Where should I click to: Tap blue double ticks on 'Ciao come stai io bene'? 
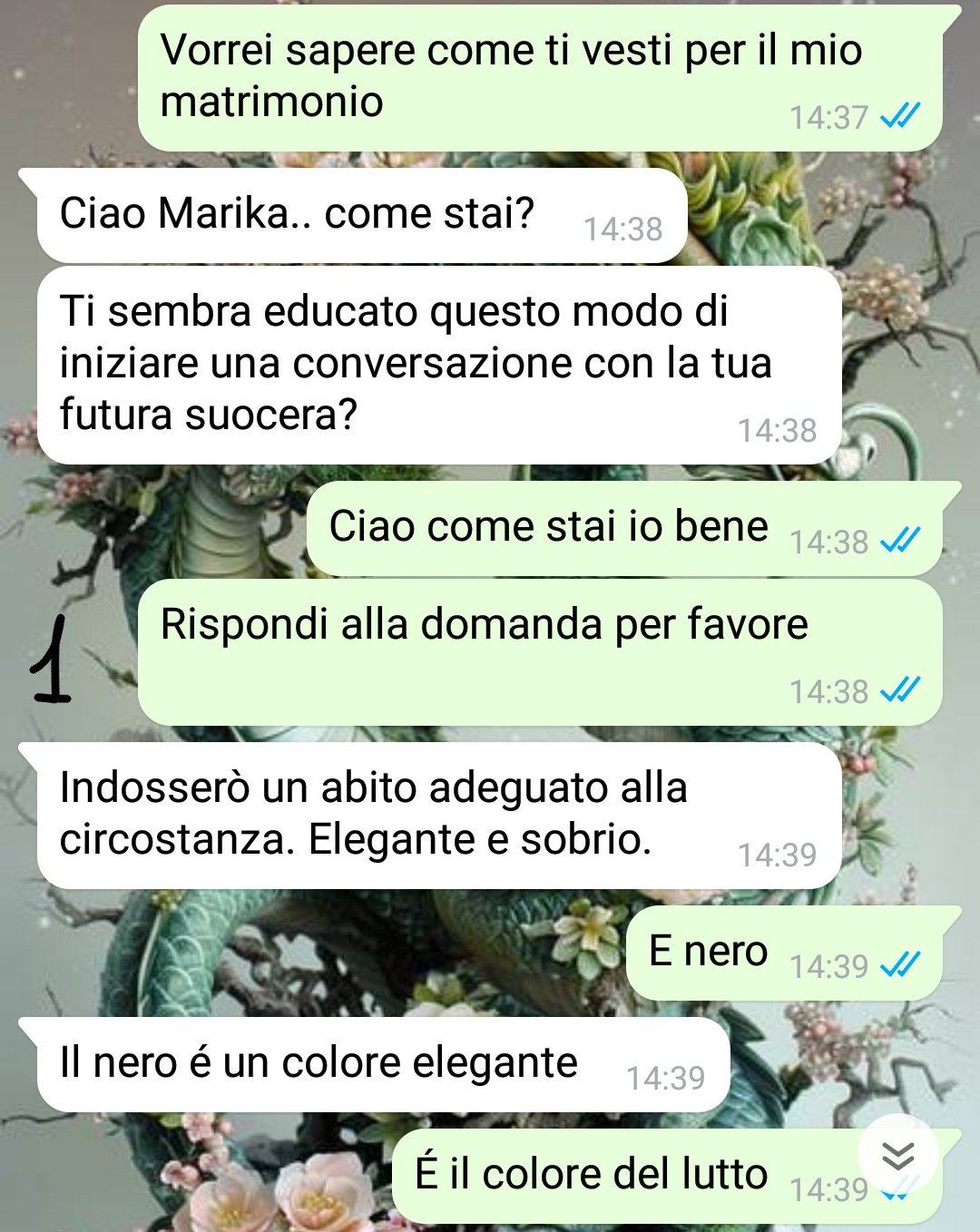click(901, 541)
